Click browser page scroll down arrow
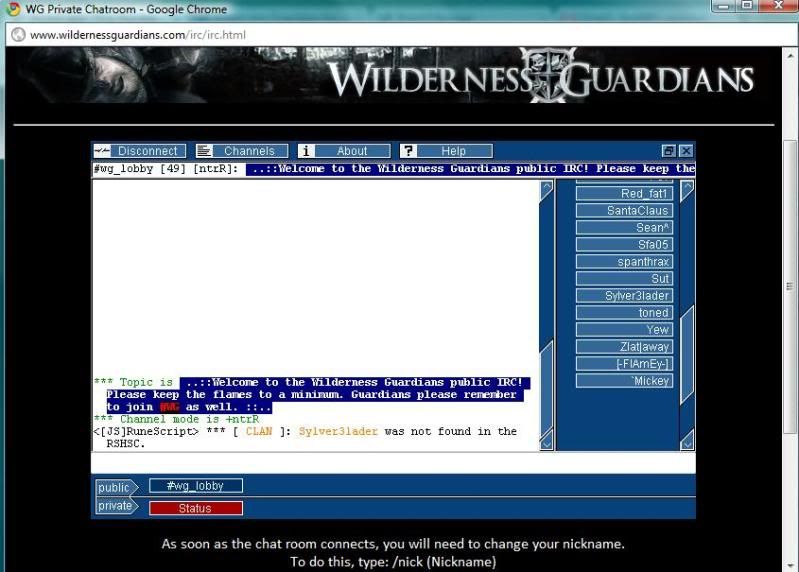The height and width of the screenshot is (572, 799). pos(790,565)
